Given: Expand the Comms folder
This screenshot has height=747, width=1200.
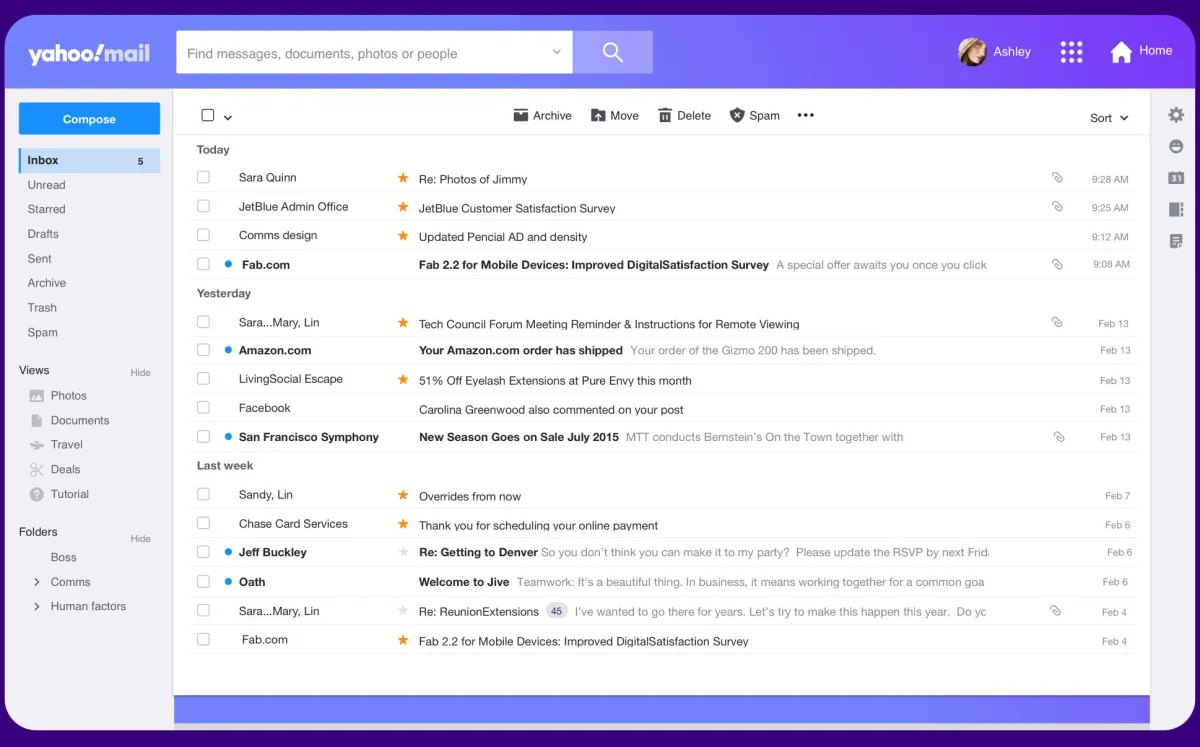Looking at the screenshot, I should point(37,582).
